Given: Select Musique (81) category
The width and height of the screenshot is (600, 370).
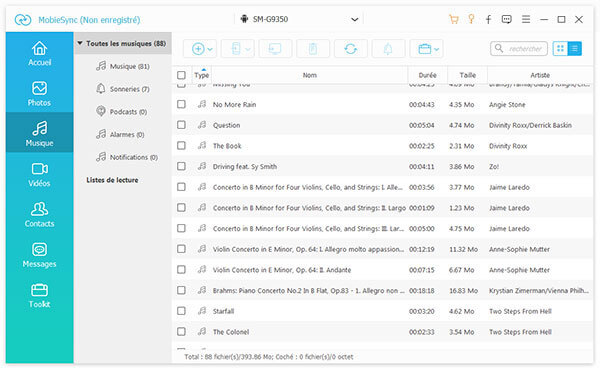Looking at the screenshot, I should (122, 66).
